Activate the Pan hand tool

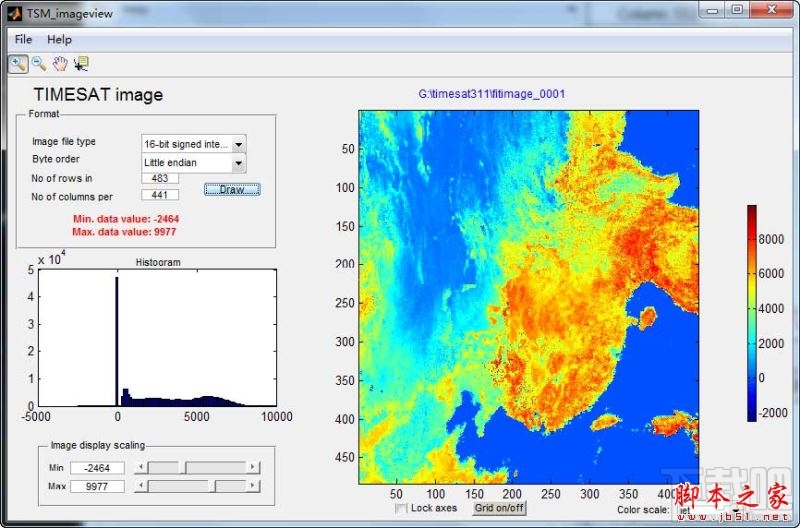pos(60,64)
